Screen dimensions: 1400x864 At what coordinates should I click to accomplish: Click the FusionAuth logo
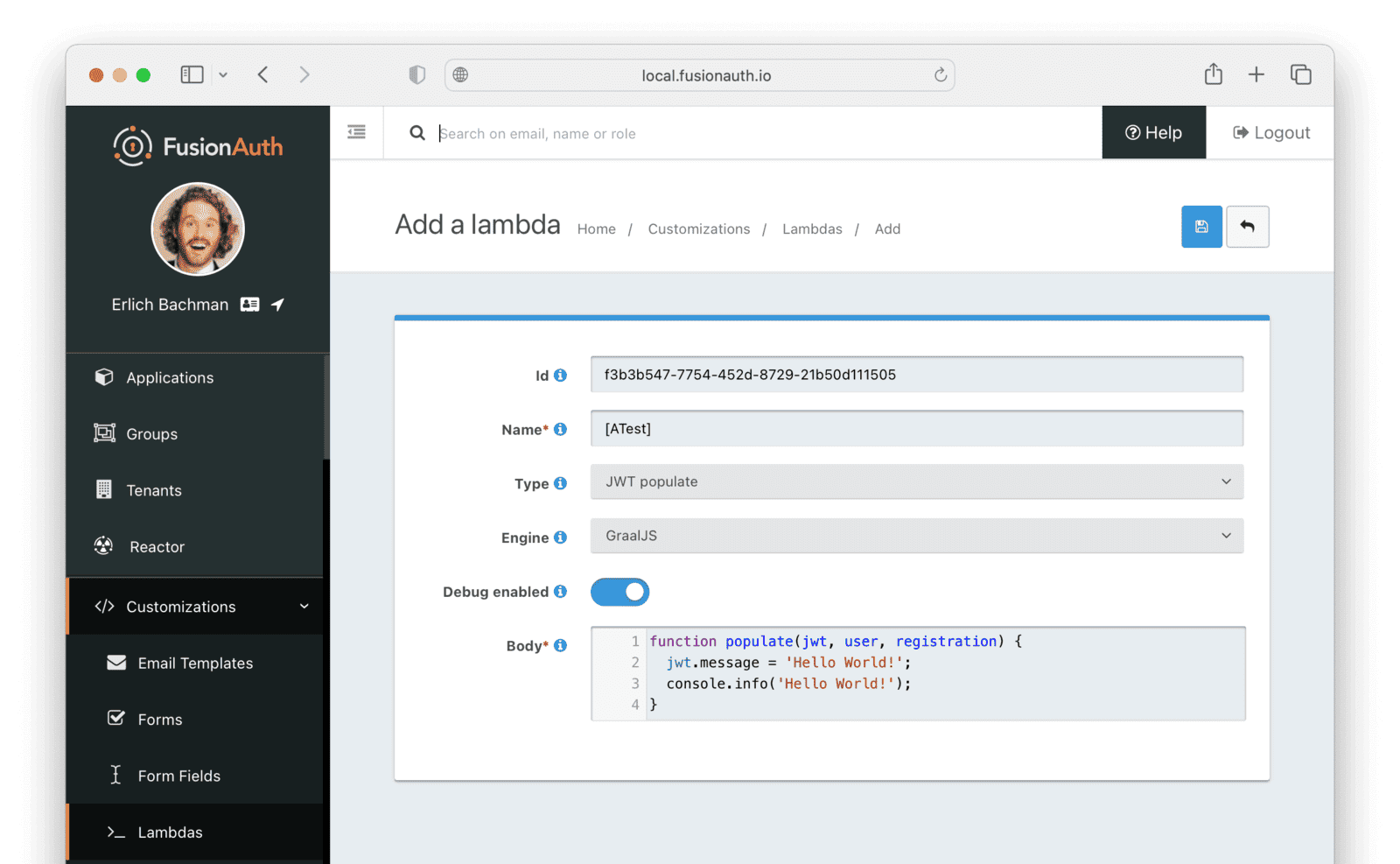198,146
